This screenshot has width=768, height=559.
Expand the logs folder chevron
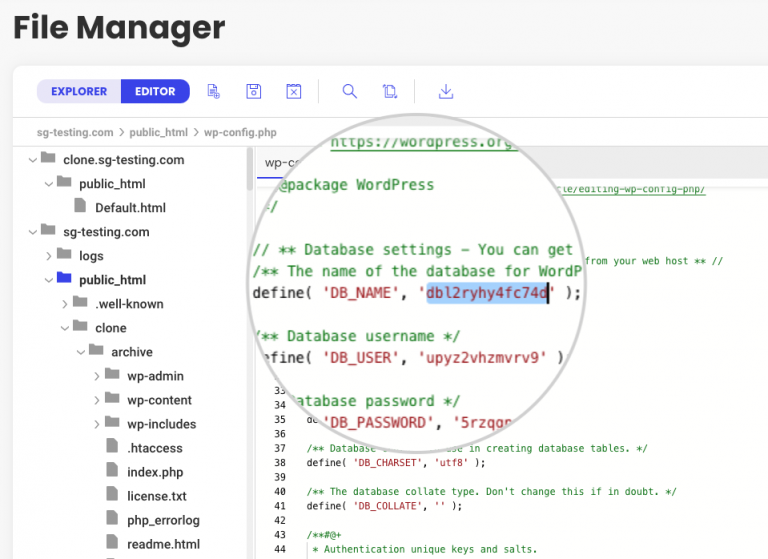click(48, 256)
